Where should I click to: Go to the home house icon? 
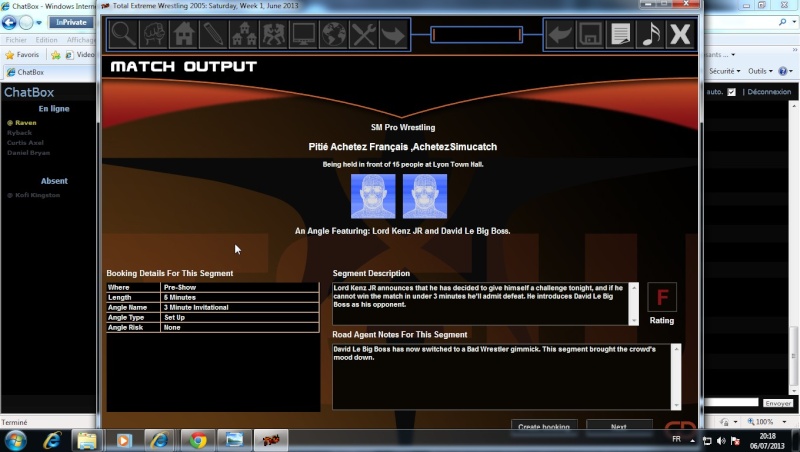(184, 35)
